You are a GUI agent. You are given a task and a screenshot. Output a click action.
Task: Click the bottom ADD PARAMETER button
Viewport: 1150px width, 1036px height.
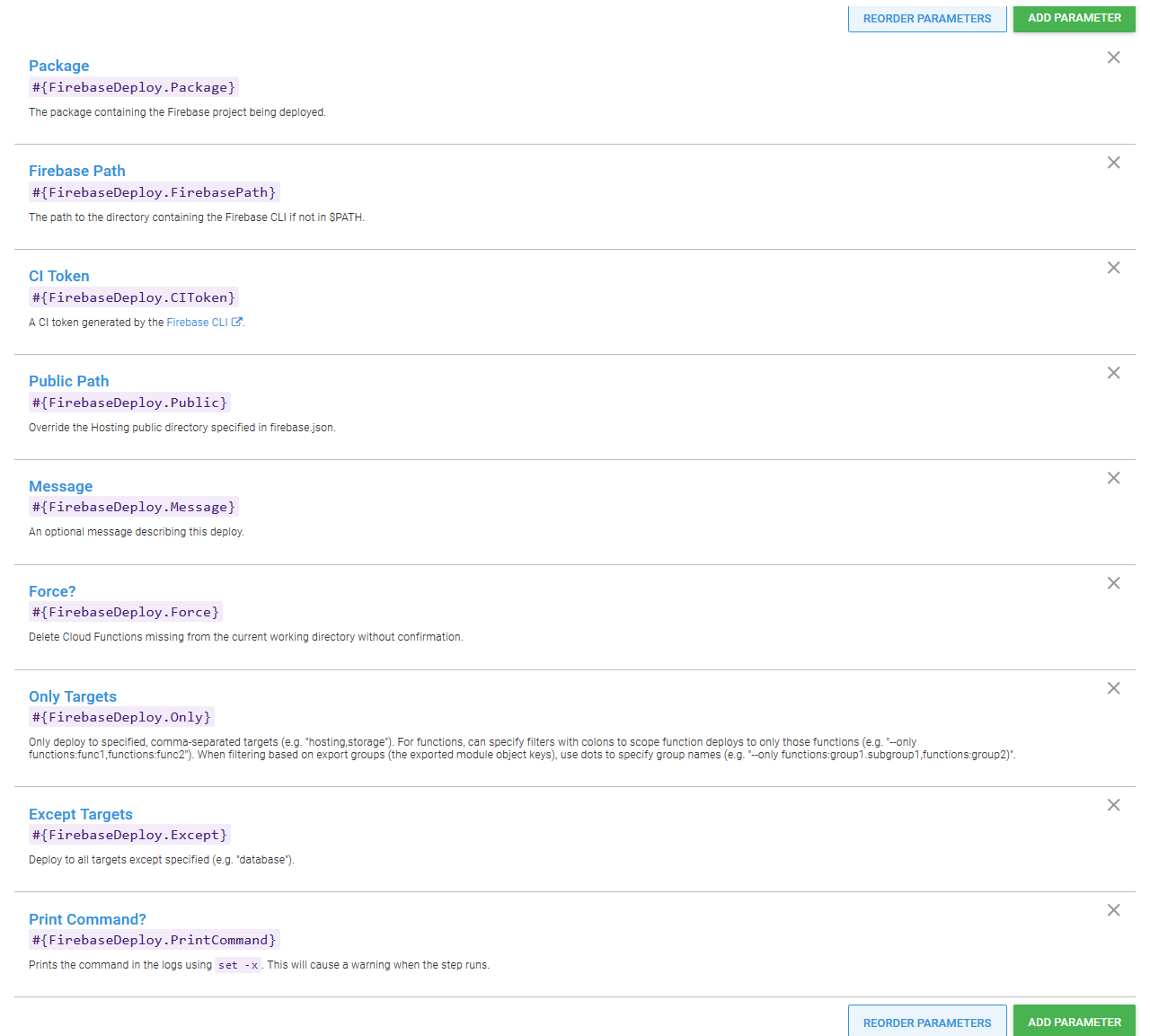click(1074, 1022)
